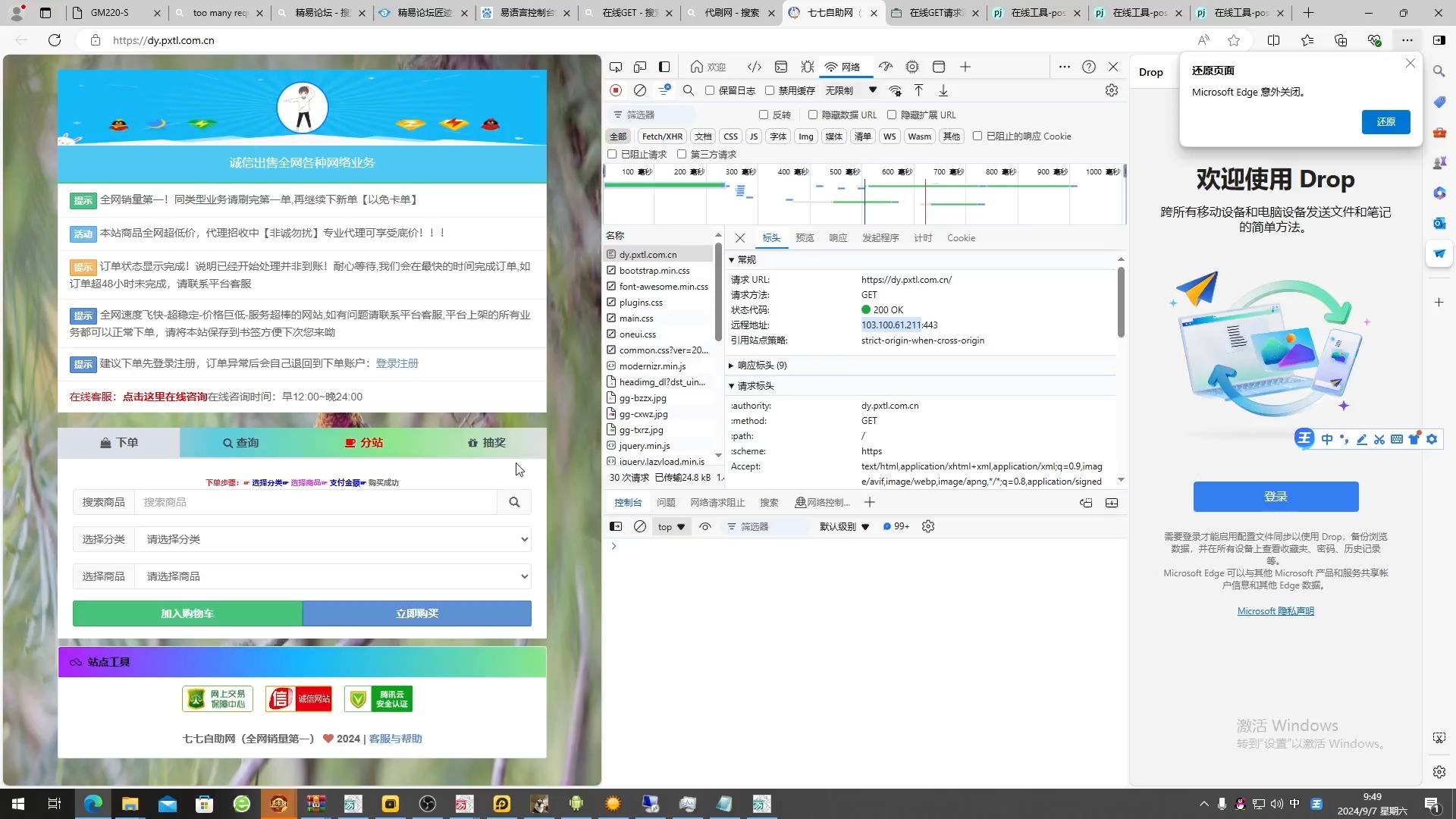Toggle live expression eye icon in console

pyautogui.click(x=705, y=526)
